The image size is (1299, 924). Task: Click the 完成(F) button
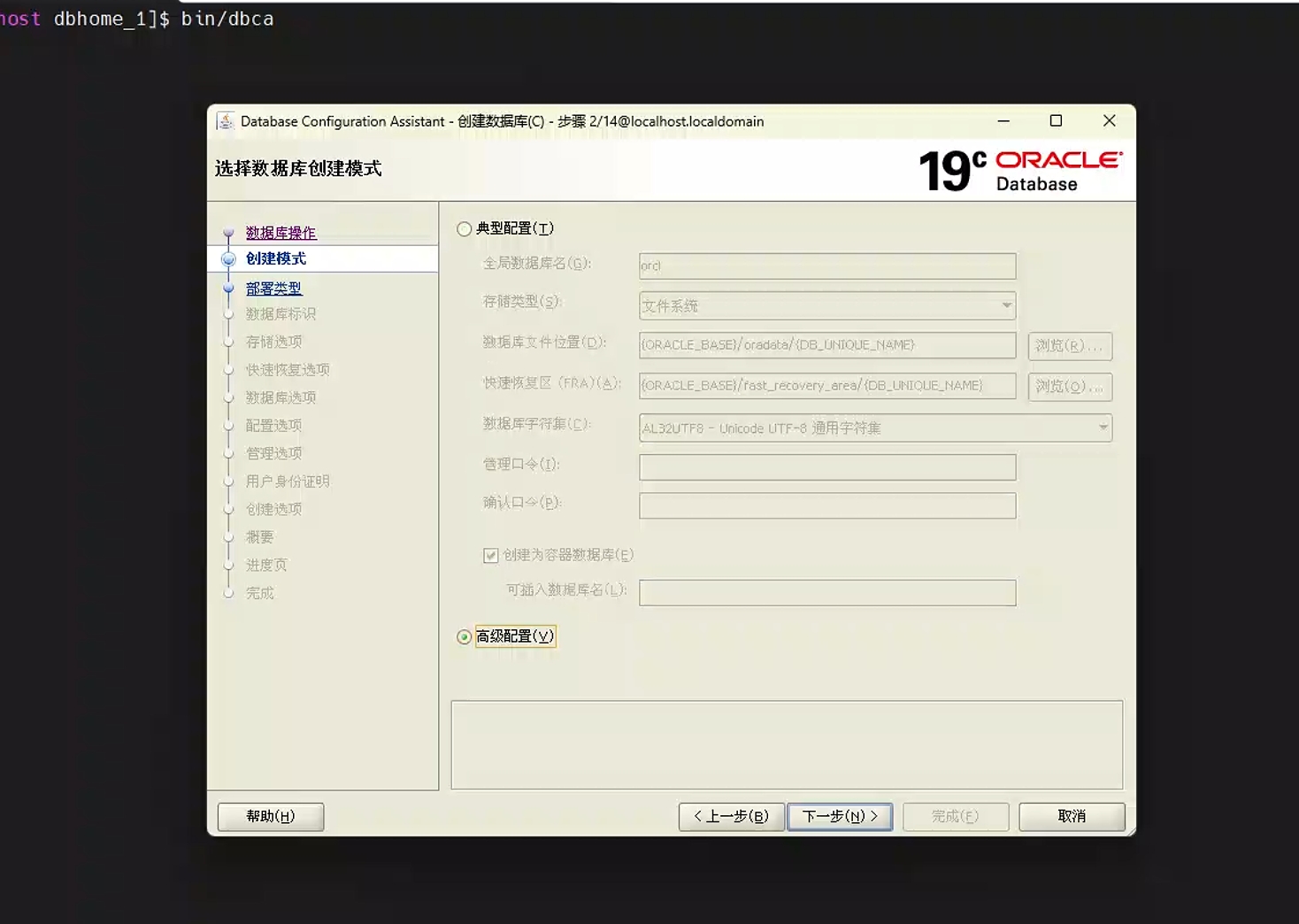point(956,817)
